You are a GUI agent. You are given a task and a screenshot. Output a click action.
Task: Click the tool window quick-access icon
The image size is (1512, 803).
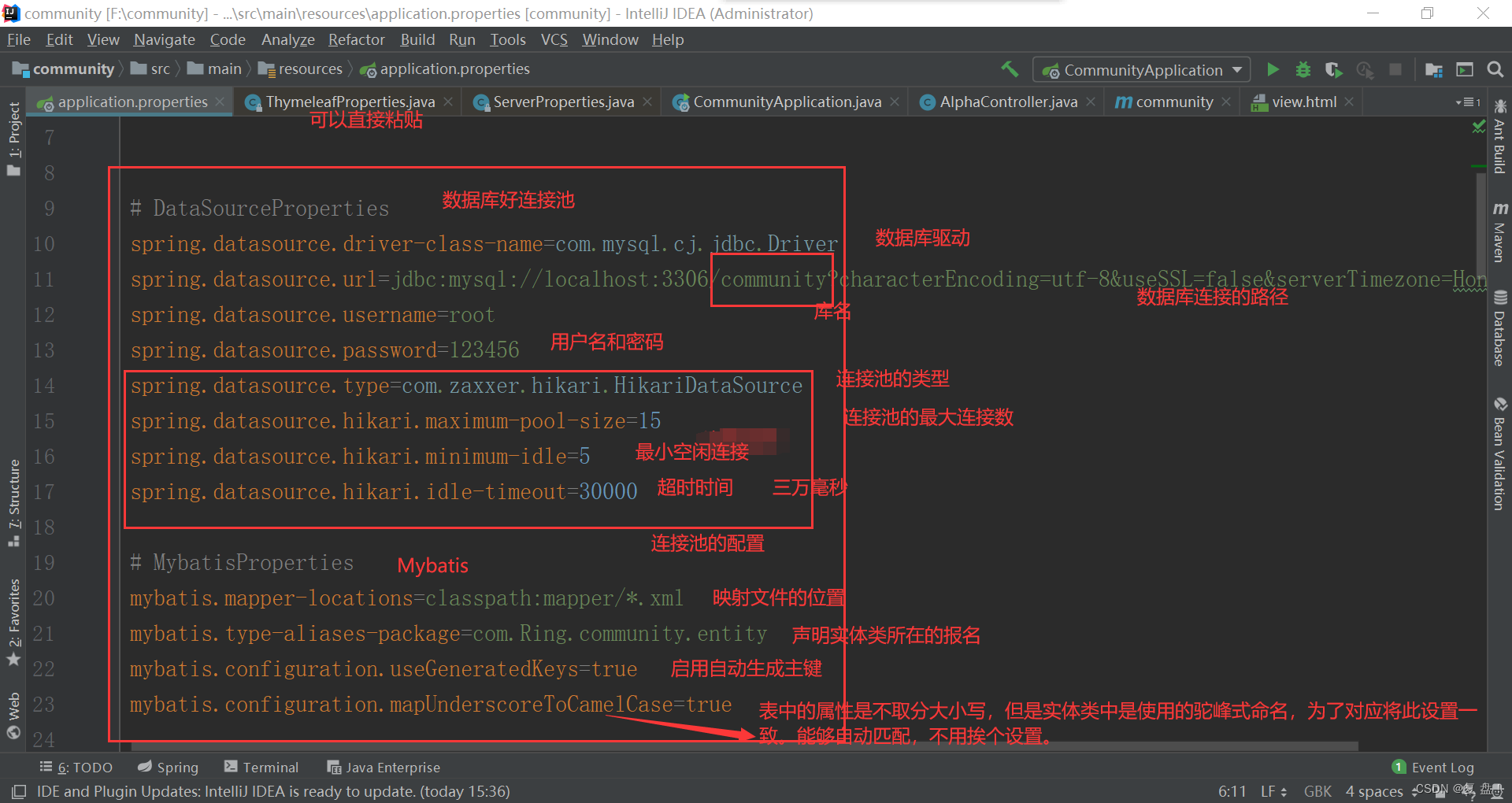click(19, 791)
